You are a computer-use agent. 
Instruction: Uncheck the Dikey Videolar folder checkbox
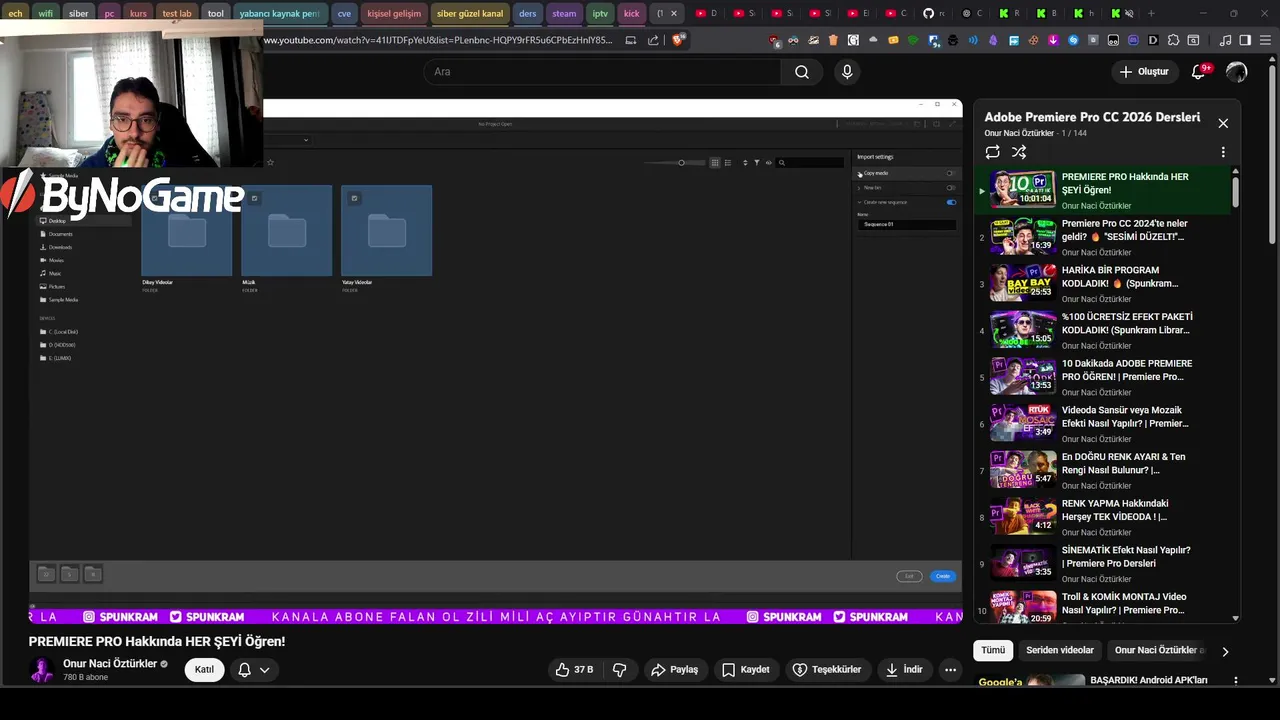[154, 198]
